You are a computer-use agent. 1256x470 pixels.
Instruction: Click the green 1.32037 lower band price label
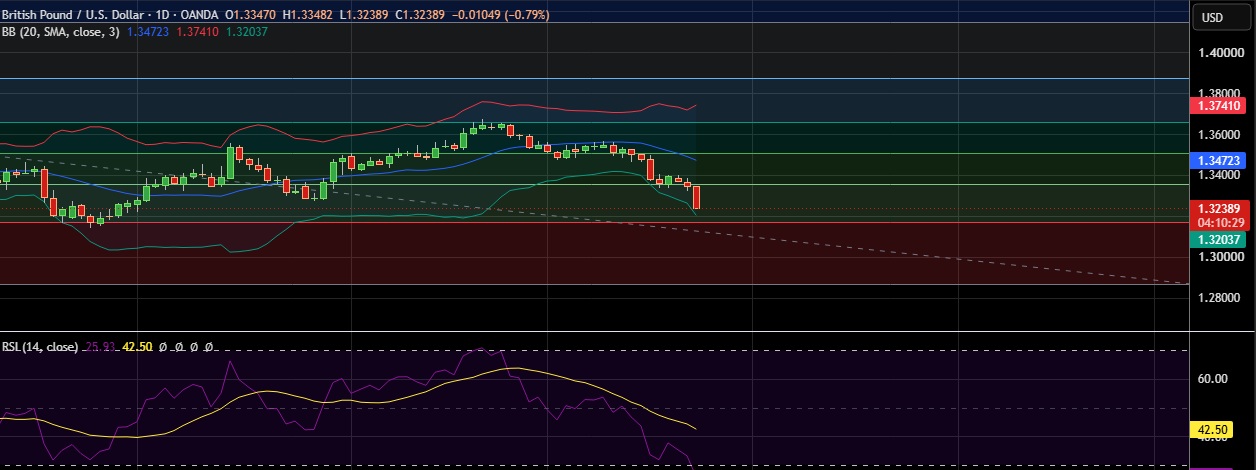click(1216, 239)
